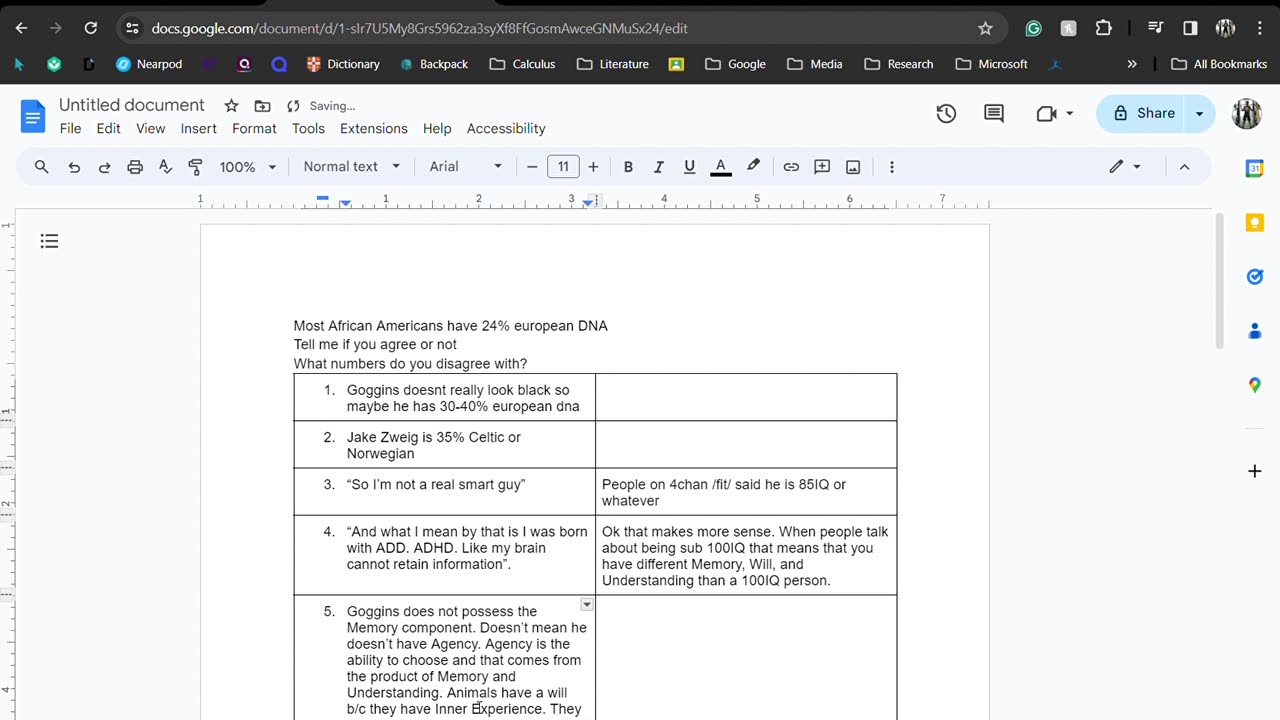
Task: Expand the hidden bookmarks chevron
Action: (x=1132, y=64)
